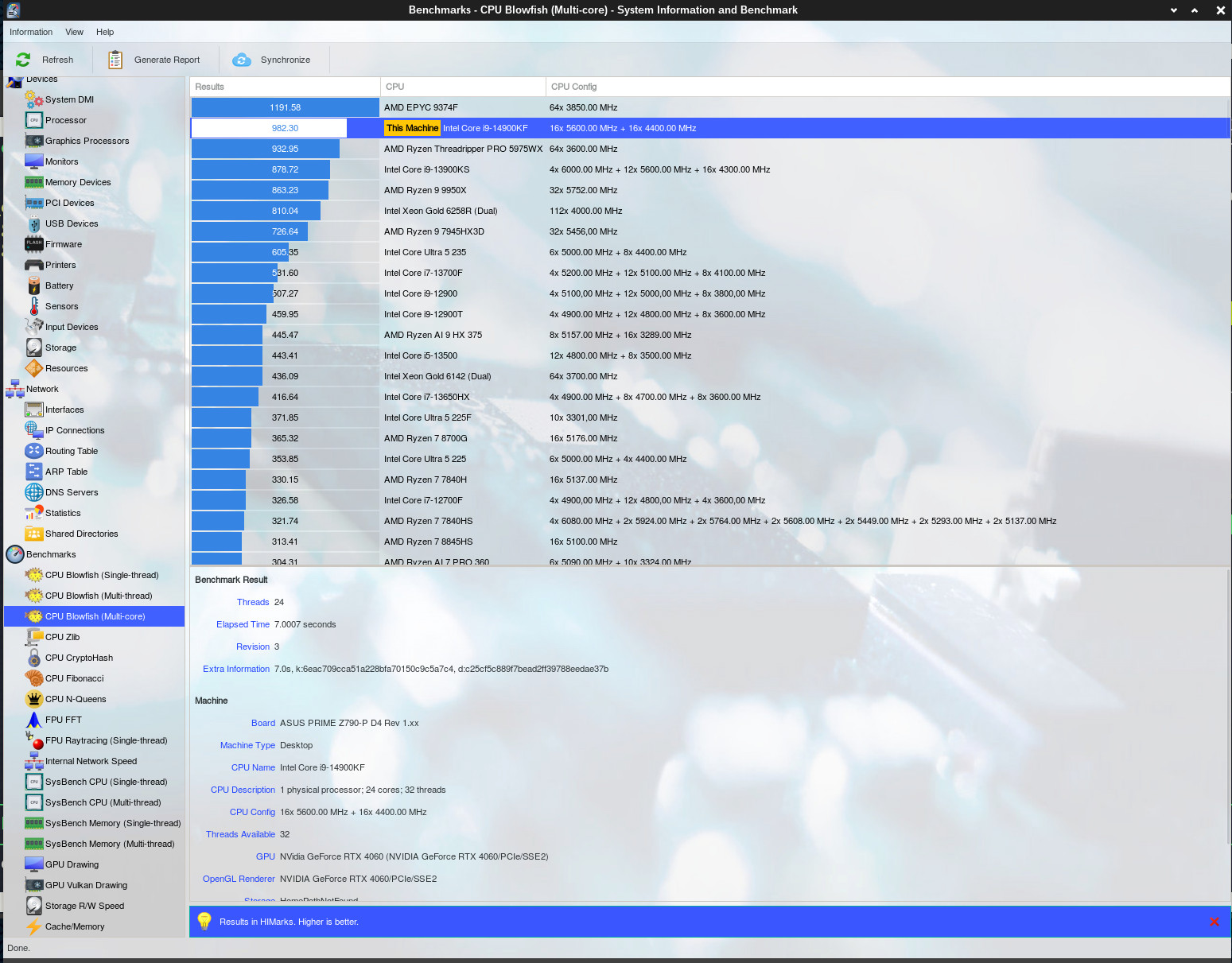Image resolution: width=1232 pixels, height=963 pixels.
Task: Select the Intel Xeon Gold 6258R (Dual) row
Action: coord(710,211)
